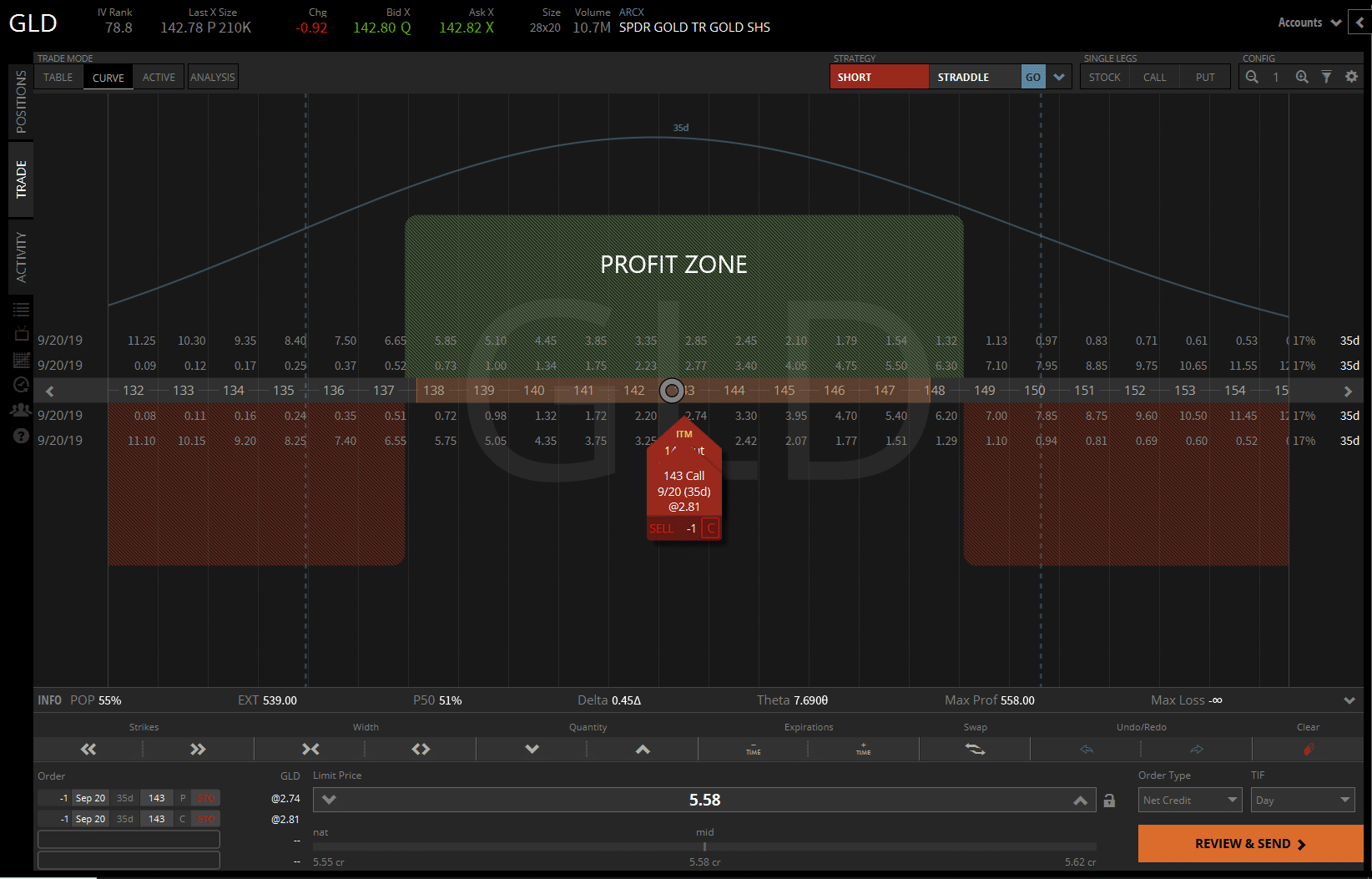Toggle the price lock next to Limit Price
The width and height of the screenshot is (1372, 879).
(1109, 800)
